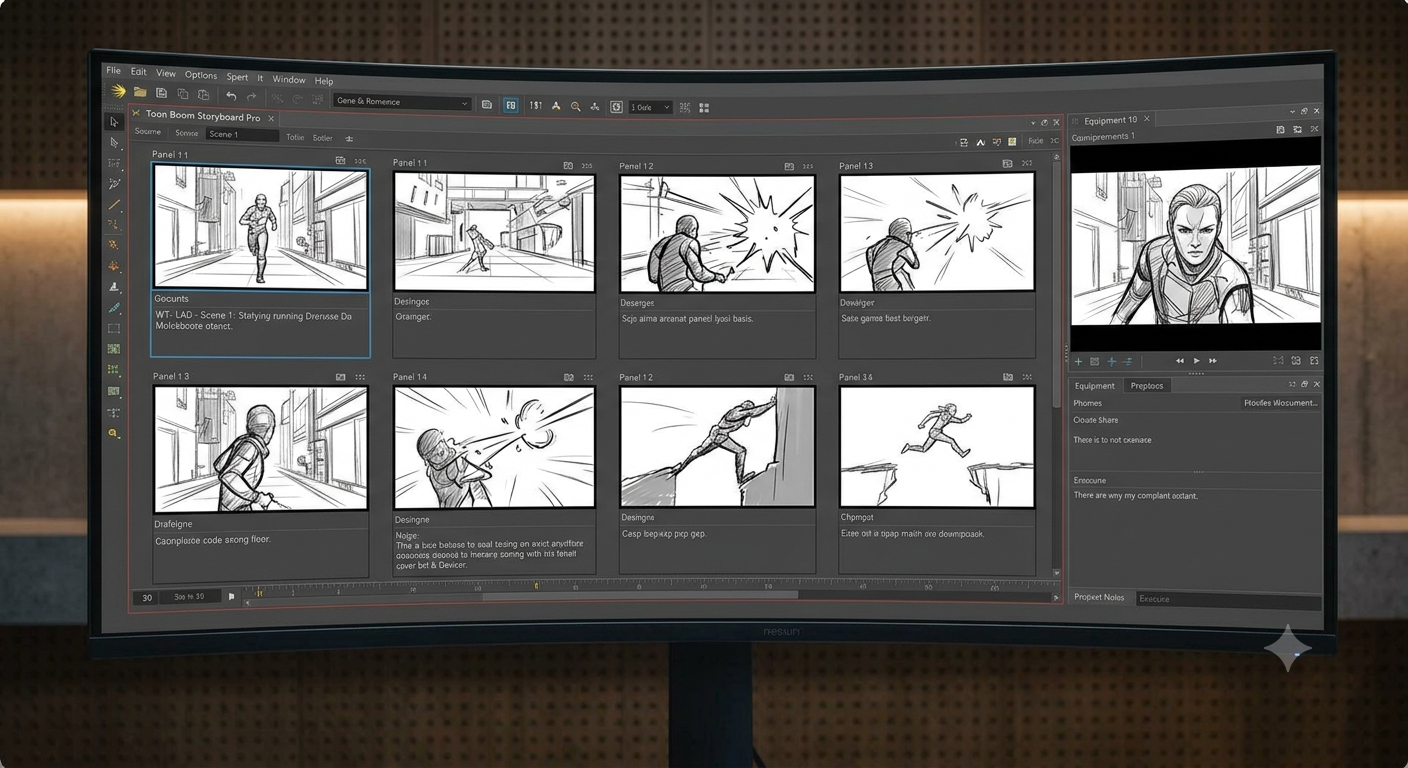Click the Ploofes Wocument button
Screen dimensions: 1408x768
pos(1281,403)
